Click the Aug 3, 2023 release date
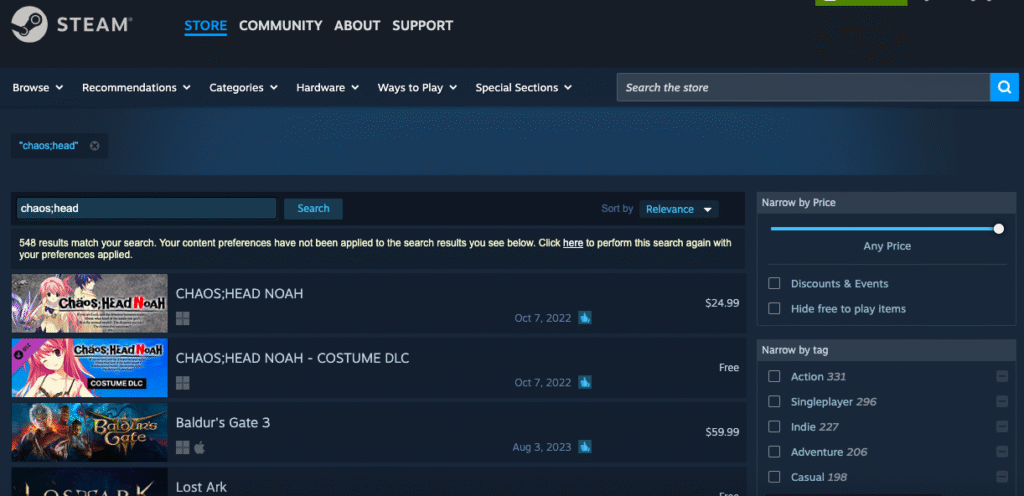Image resolution: width=1024 pixels, height=496 pixels. [x=541, y=447]
